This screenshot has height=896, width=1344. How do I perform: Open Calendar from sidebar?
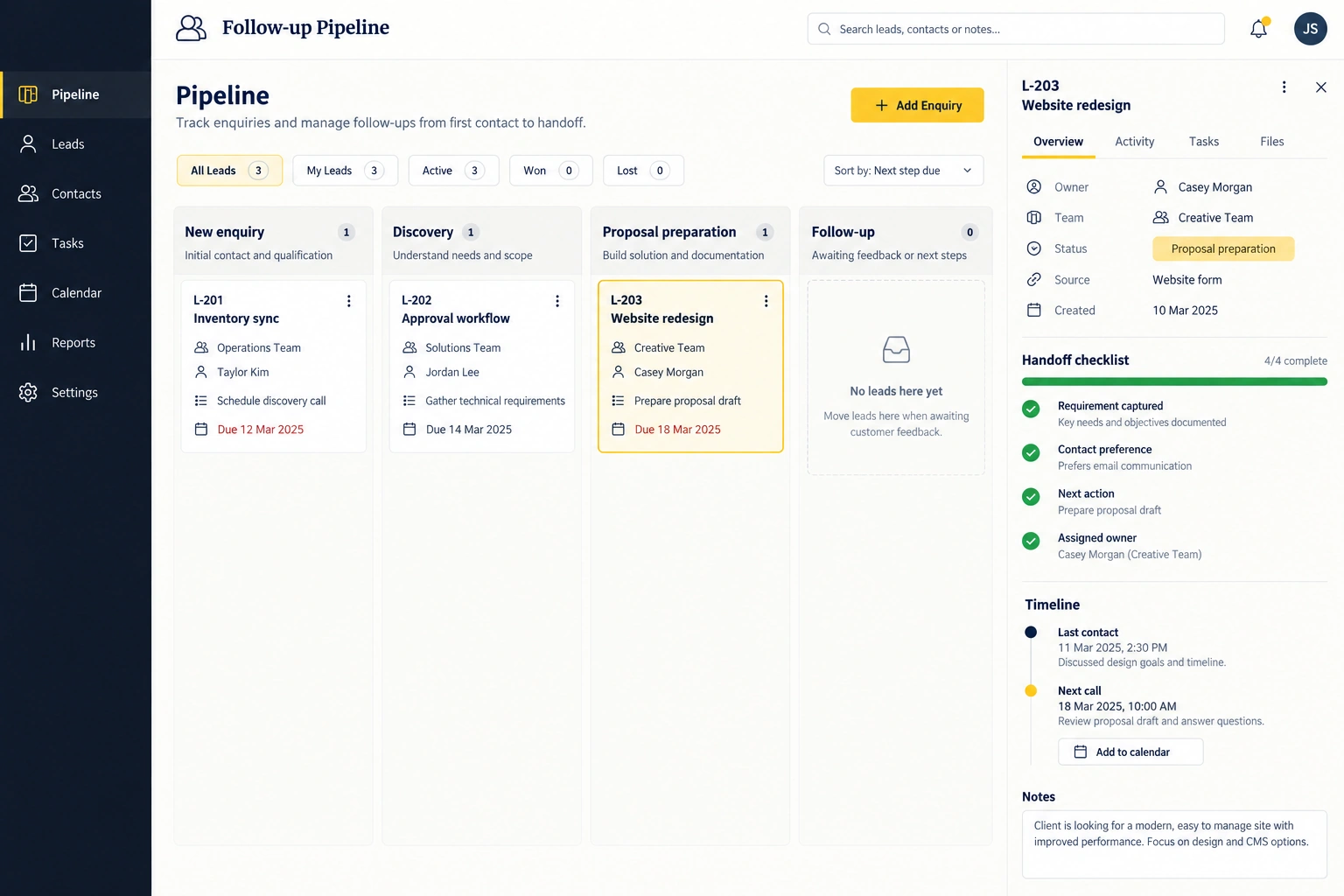(75, 293)
